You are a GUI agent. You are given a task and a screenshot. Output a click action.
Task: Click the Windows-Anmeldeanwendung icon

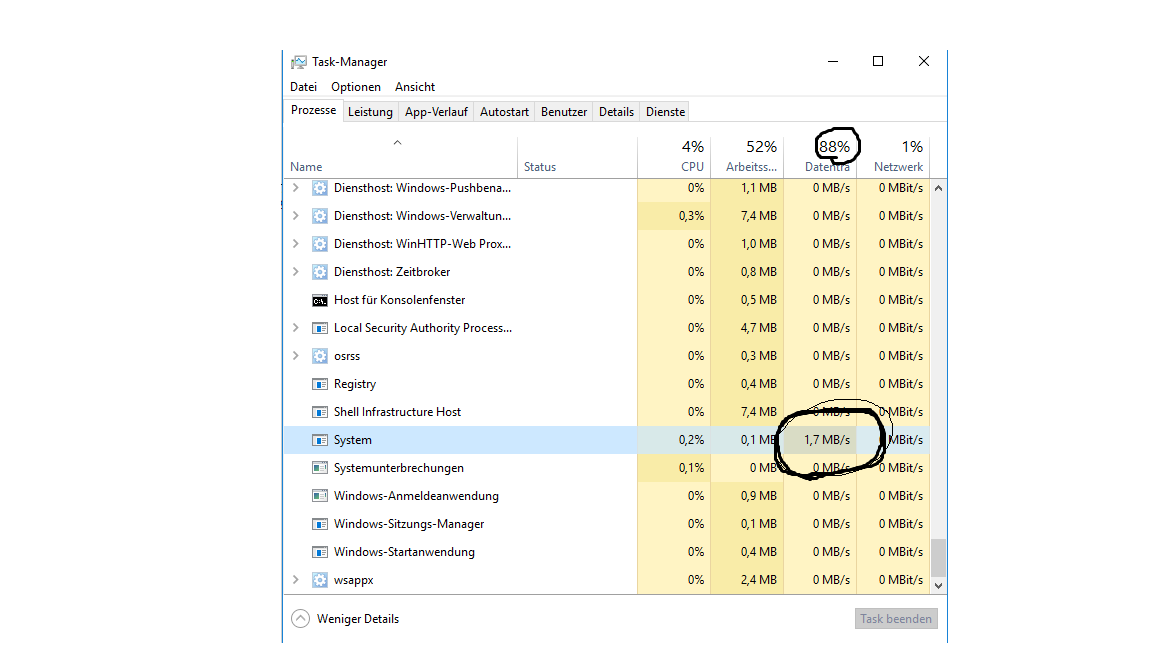click(x=320, y=496)
